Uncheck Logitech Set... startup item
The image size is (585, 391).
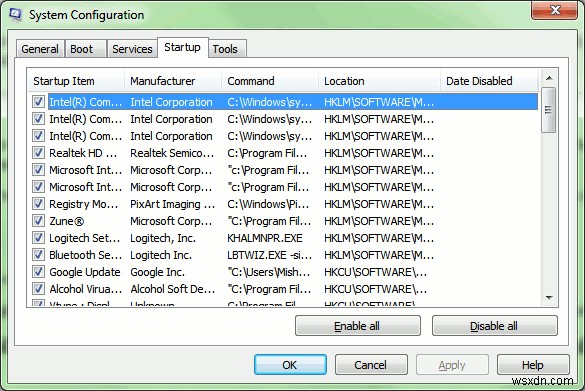click(x=38, y=238)
